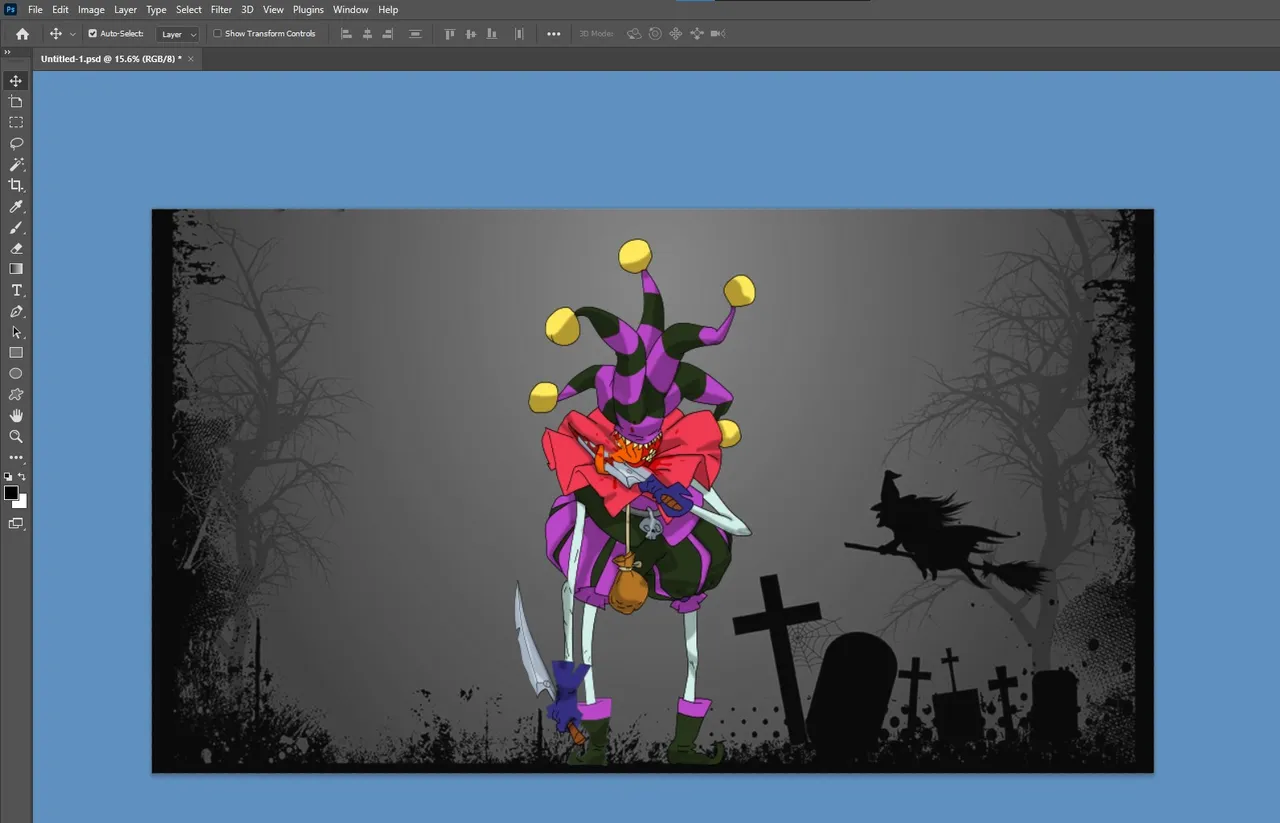
Task: Open the File menu
Action: point(35,10)
